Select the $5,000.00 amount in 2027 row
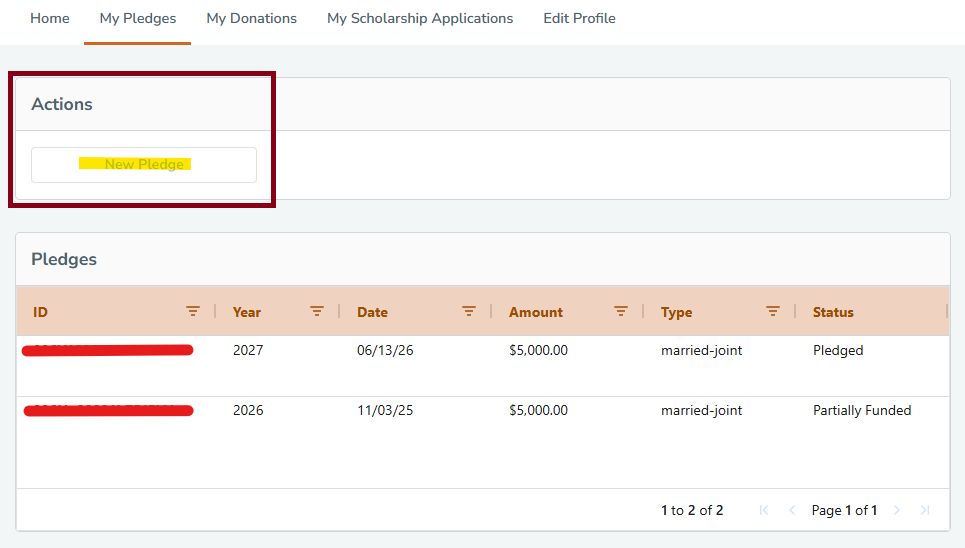This screenshot has height=548, width=965. [x=539, y=350]
